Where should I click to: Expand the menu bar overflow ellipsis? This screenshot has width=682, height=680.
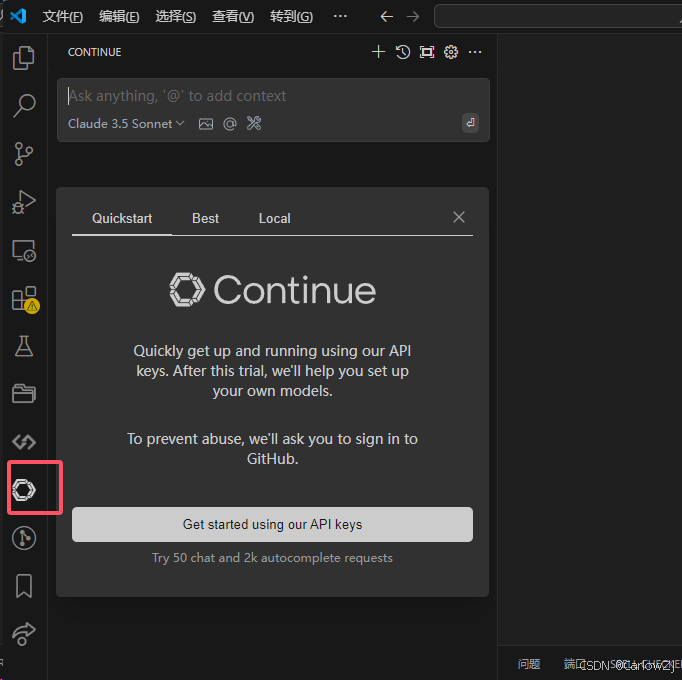point(340,16)
